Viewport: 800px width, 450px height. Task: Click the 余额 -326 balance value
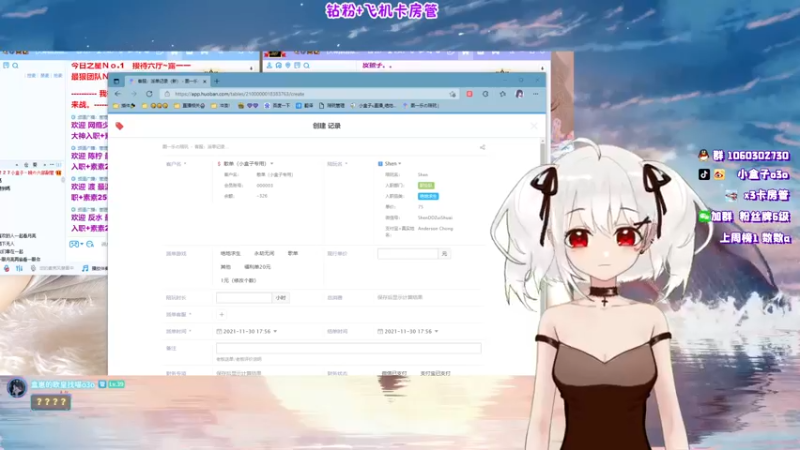click(x=263, y=196)
